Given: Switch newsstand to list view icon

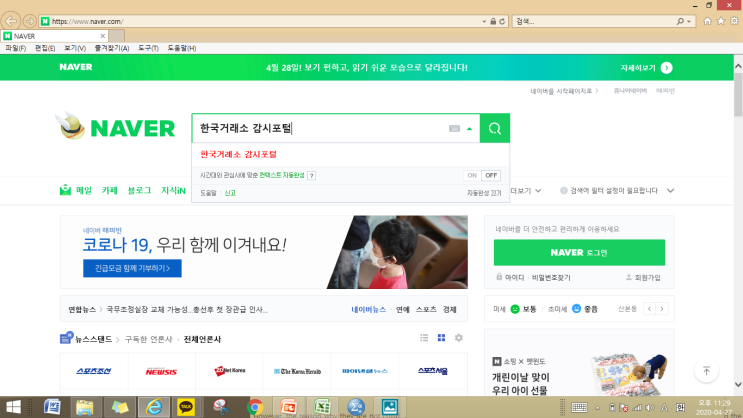Looking at the screenshot, I should [x=424, y=338].
